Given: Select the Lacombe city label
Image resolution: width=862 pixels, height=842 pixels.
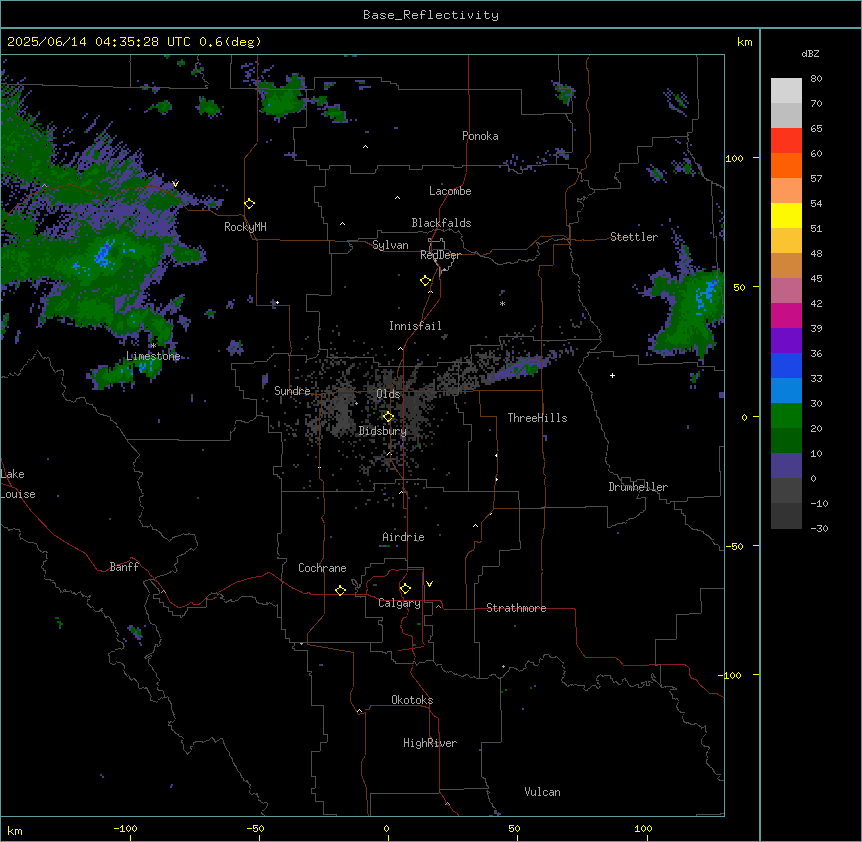Looking at the screenshot, I should pos(450,191).
